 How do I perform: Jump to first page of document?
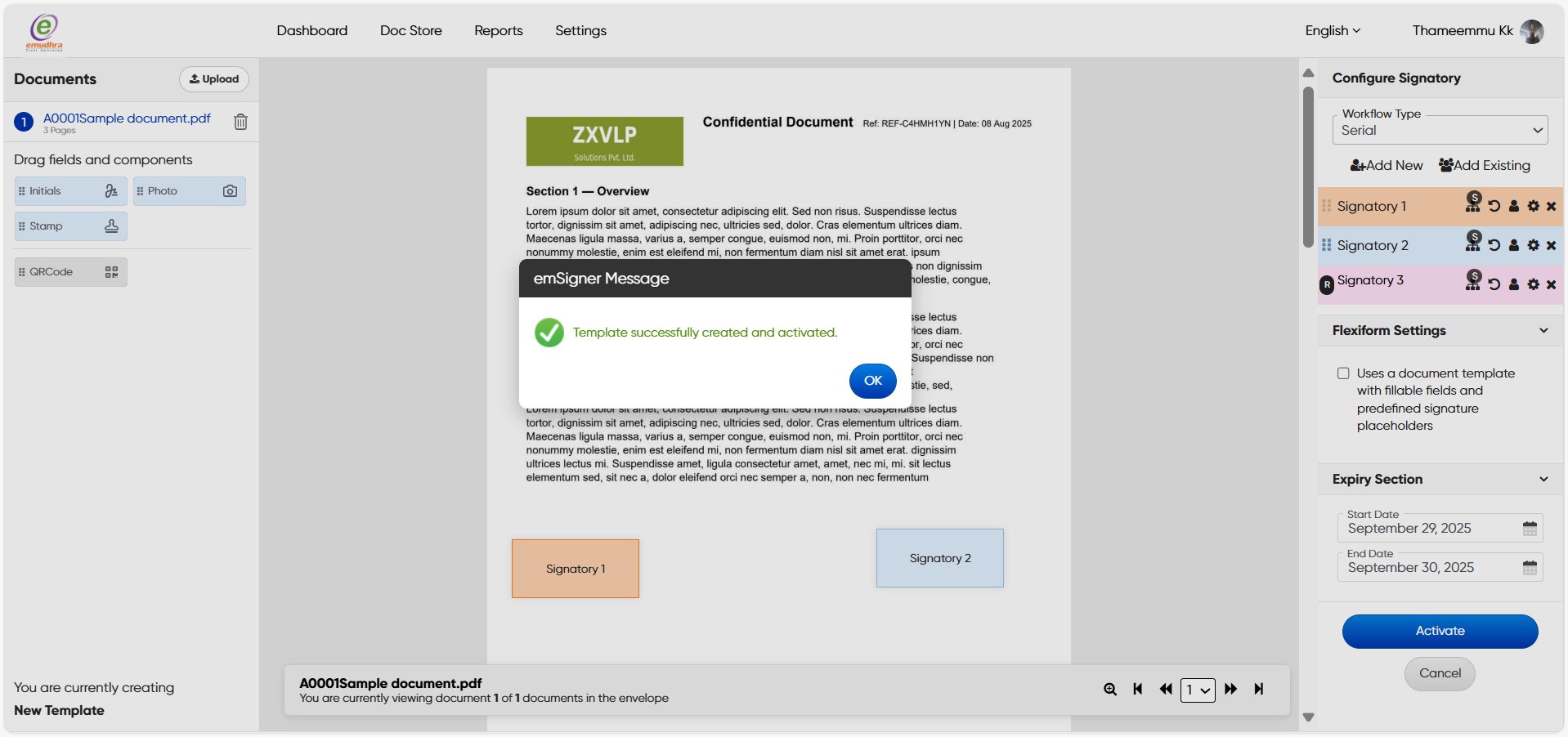point(1137,690)
